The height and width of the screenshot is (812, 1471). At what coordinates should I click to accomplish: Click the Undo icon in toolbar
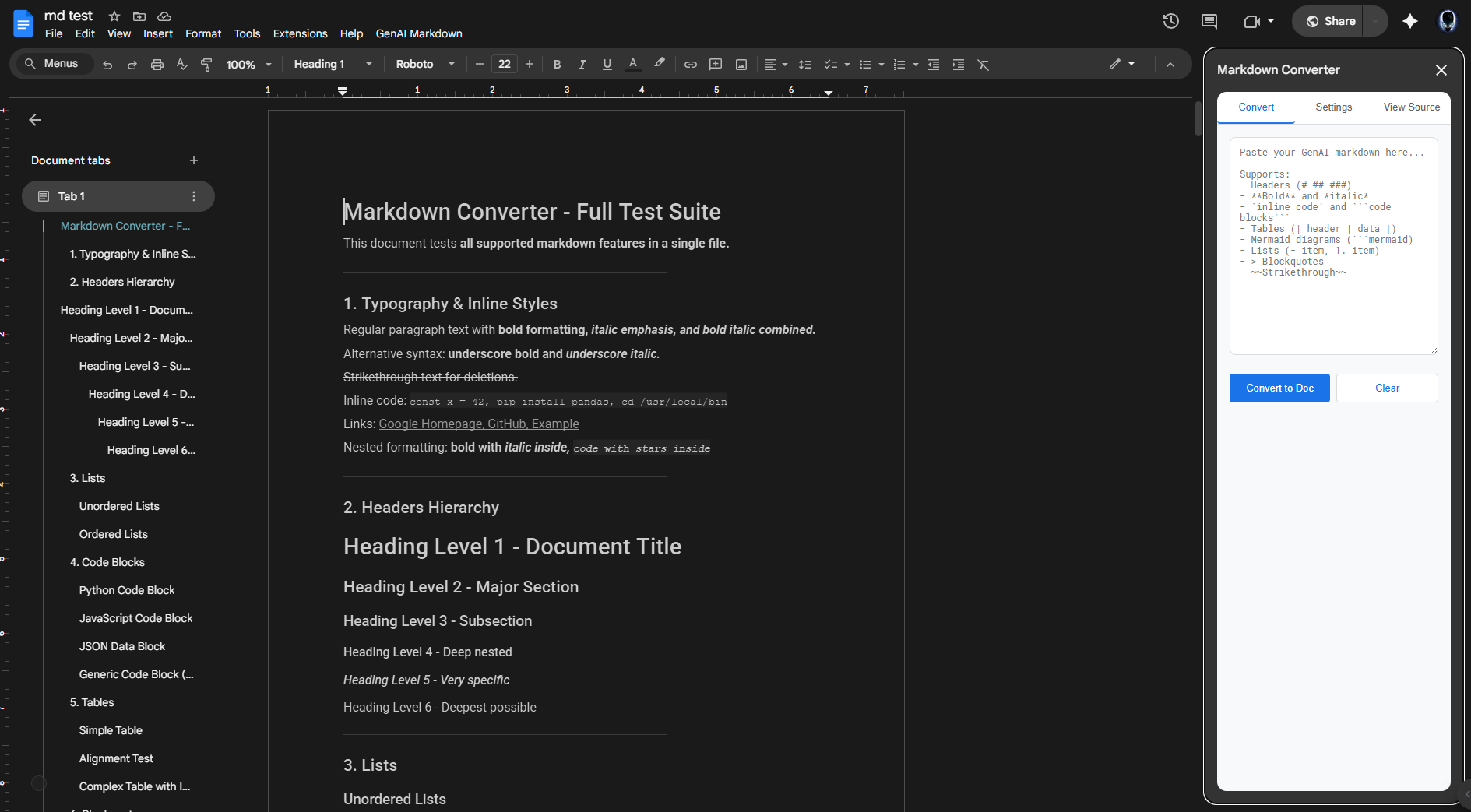coord(107,65)
